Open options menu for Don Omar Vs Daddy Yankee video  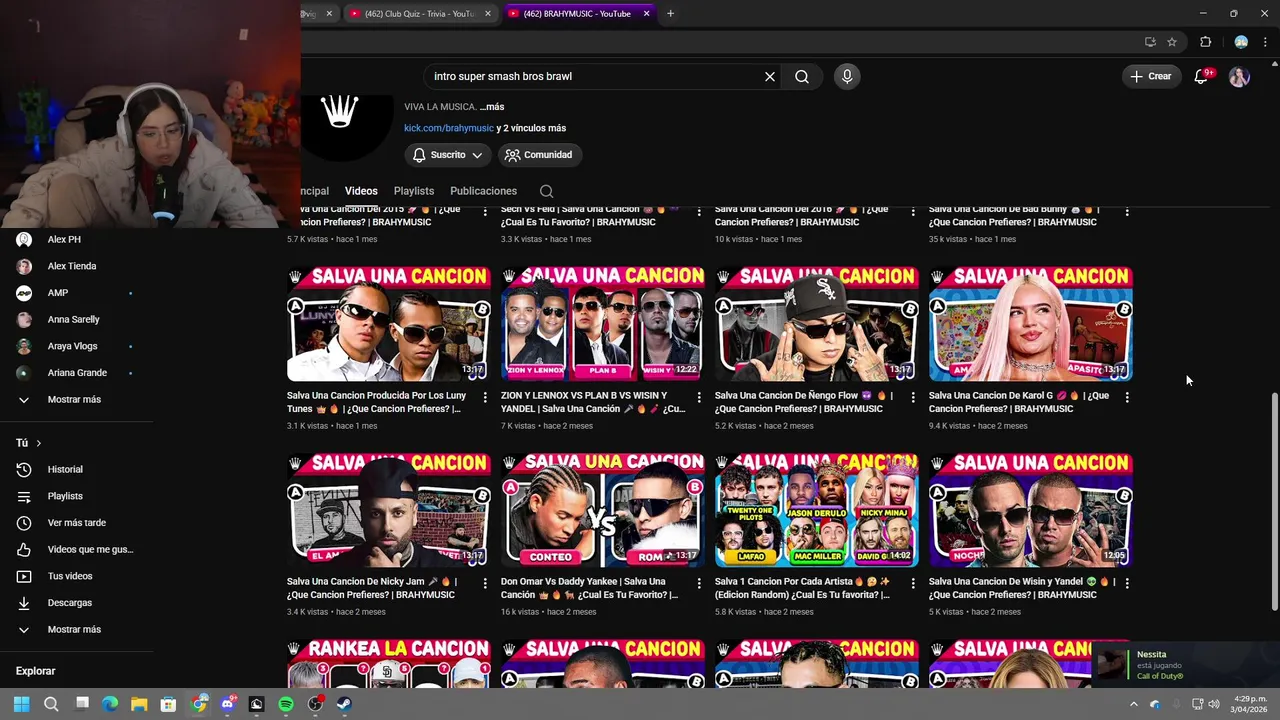pos(699,583)
